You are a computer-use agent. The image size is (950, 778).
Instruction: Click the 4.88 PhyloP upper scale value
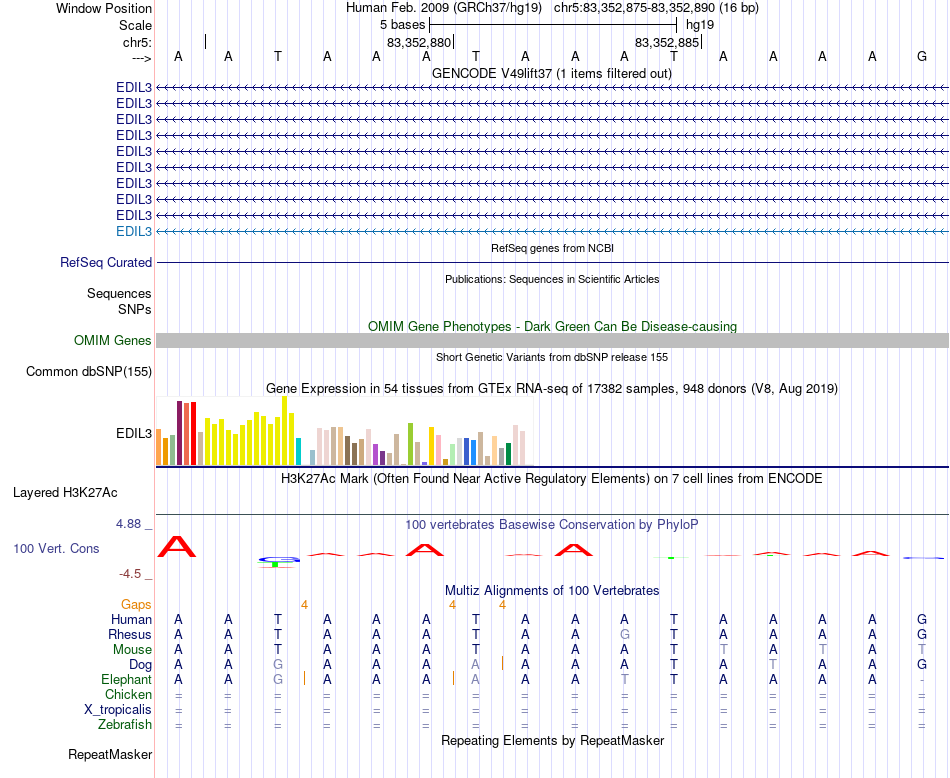click(129, 524)
